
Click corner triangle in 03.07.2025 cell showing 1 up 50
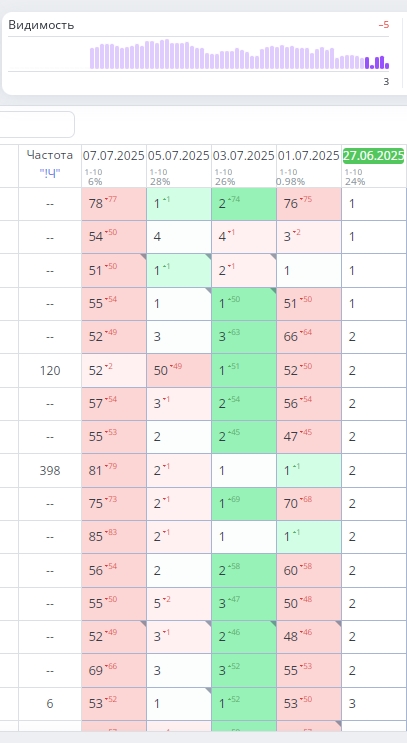(x=273, y=290)
